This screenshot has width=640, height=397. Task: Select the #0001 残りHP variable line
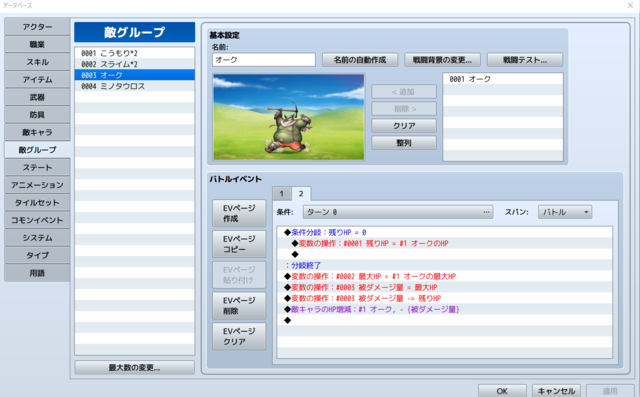(x=445, y=244)
